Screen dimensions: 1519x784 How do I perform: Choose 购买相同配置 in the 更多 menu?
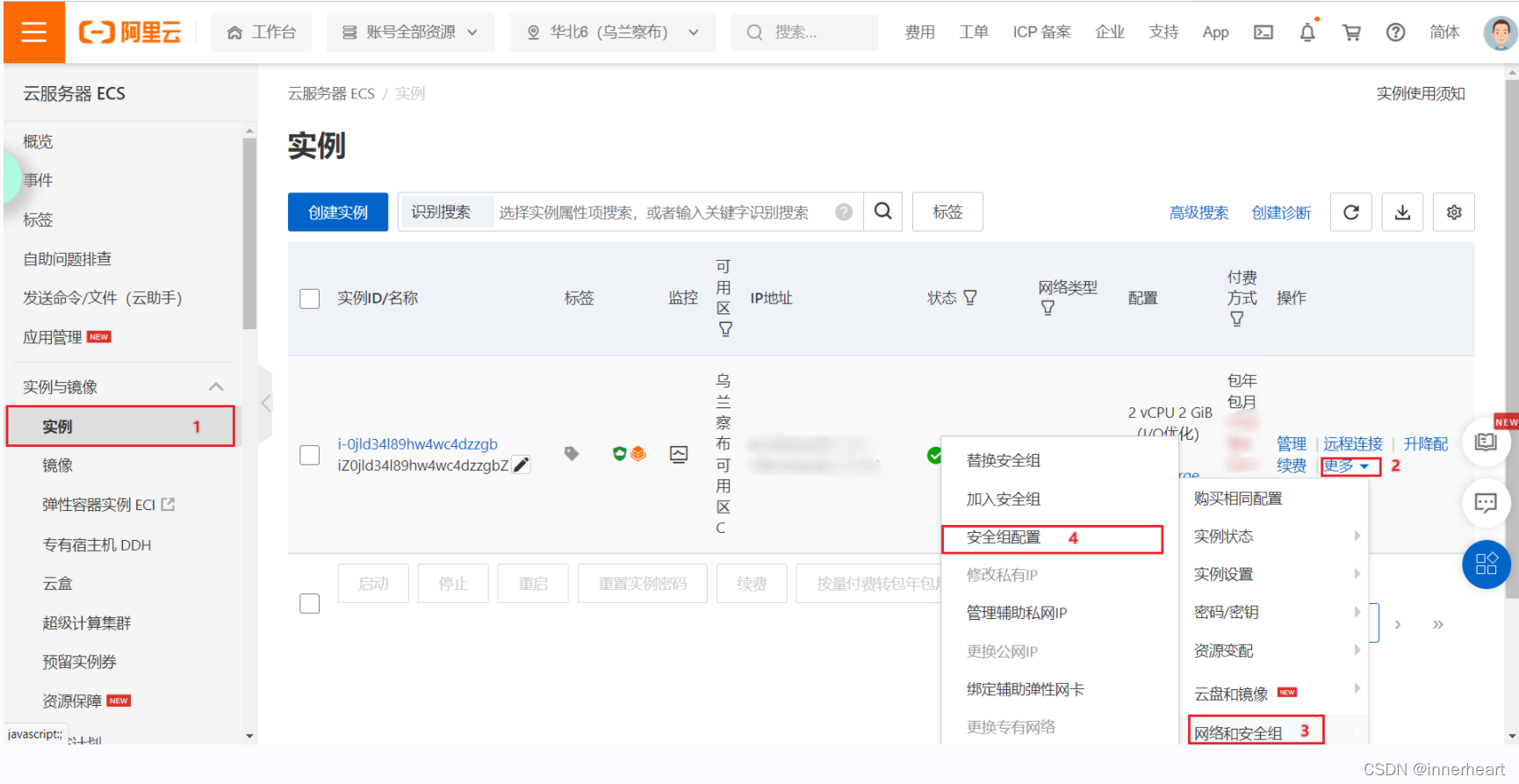pos(1238,499)
